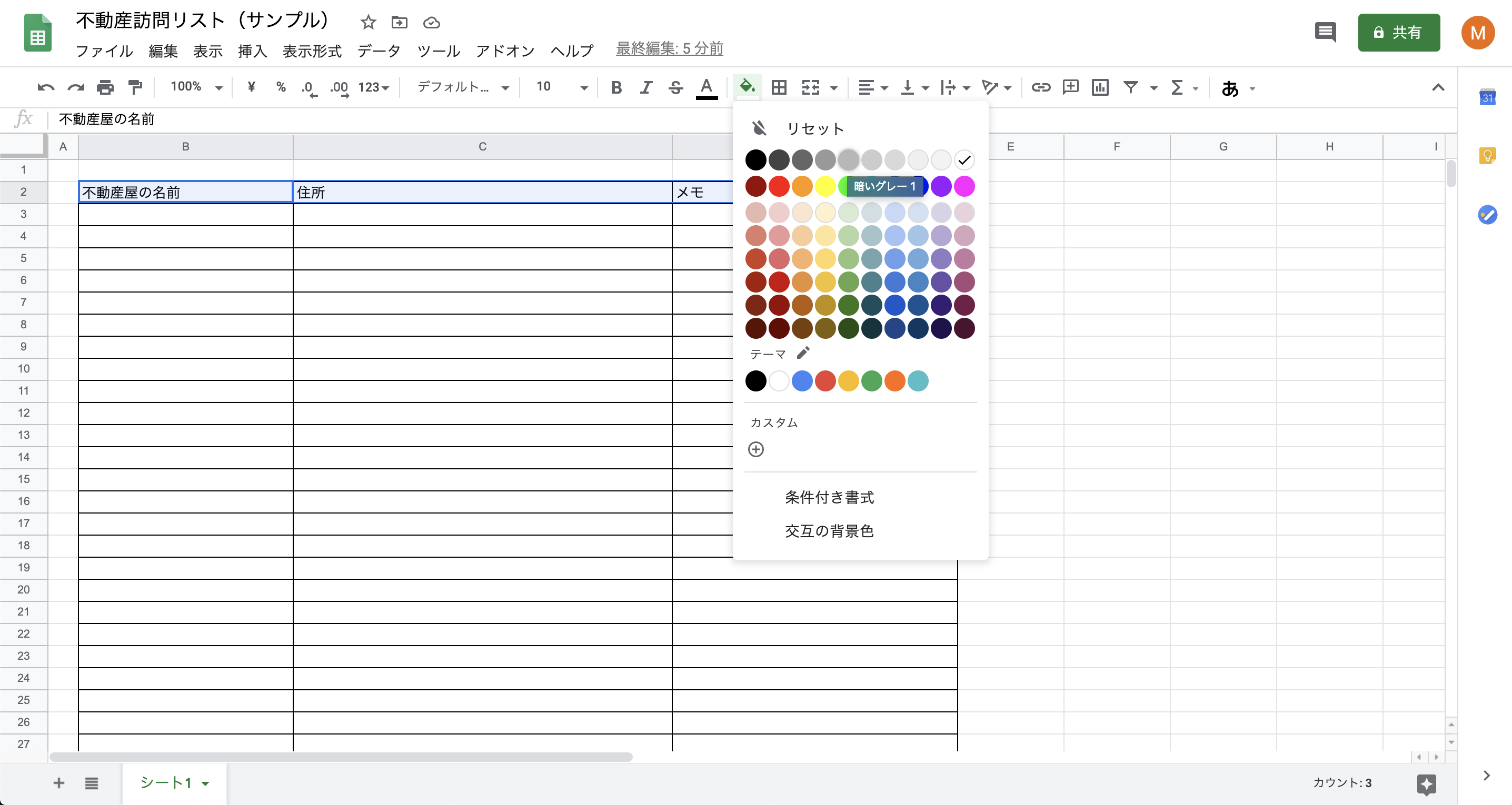This screenshot has width=1512, height=805.
Task: Open the 表示形式 menu
Action: [312, 51]
